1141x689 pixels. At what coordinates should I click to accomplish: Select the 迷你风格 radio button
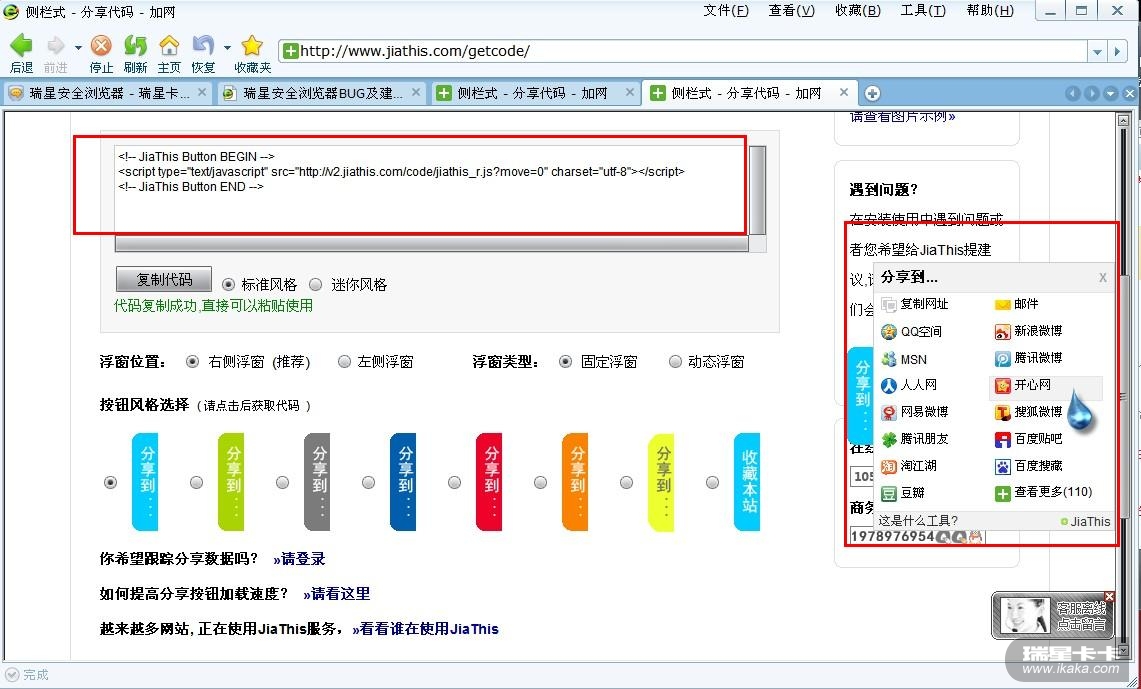pyautogui.click(x=316, y=284)
